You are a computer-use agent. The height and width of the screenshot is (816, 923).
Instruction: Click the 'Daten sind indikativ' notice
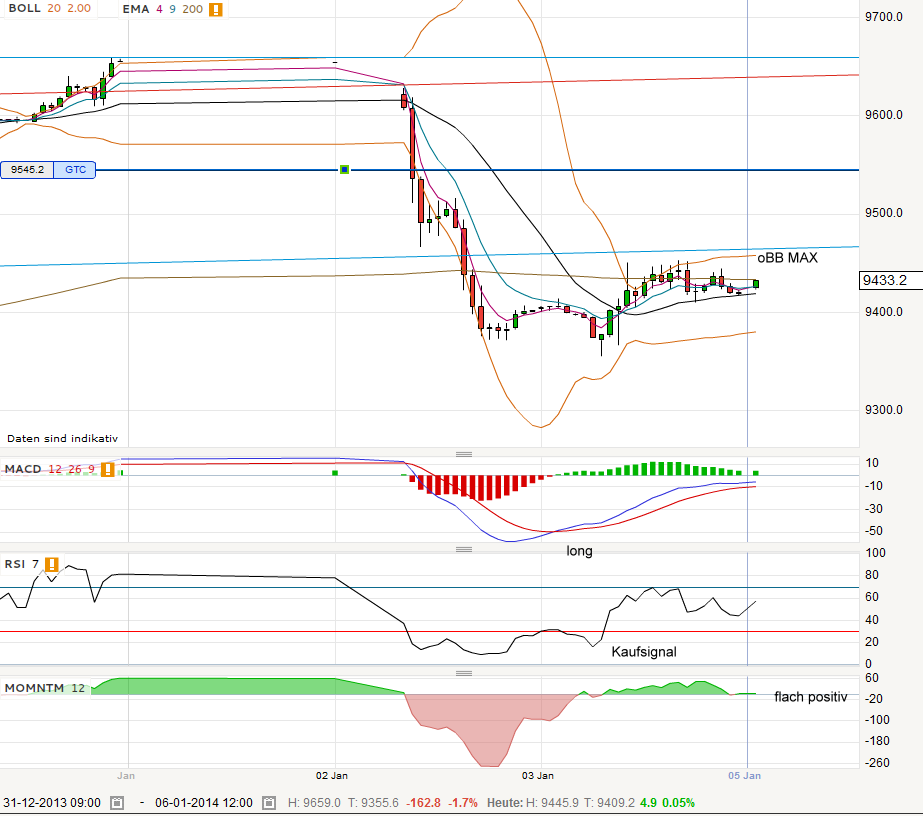(62, 438)
